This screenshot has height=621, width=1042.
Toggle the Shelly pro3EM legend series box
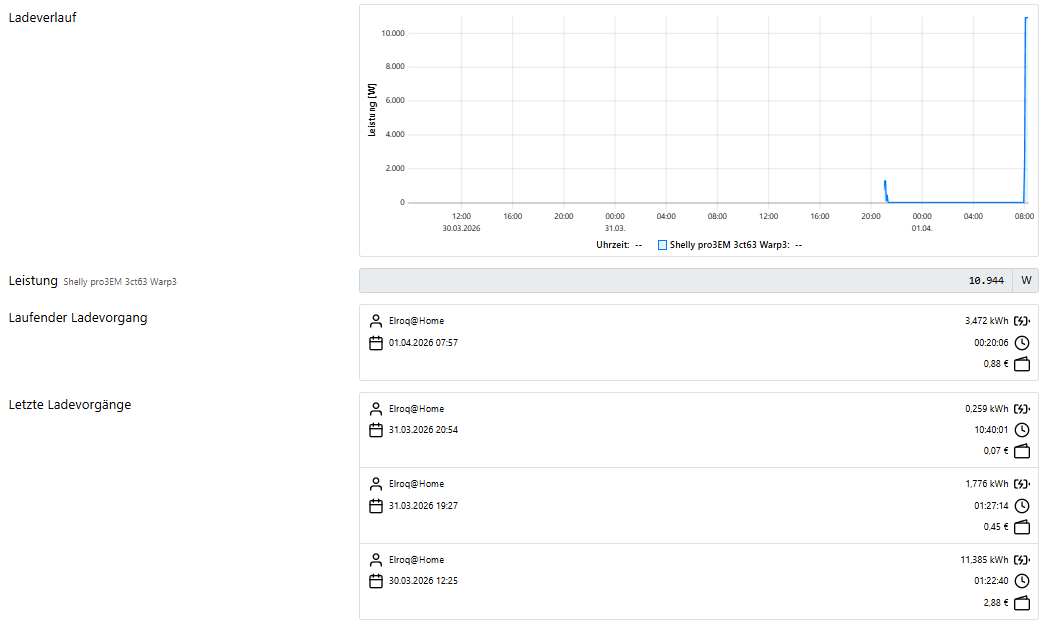tap(662, 245)
